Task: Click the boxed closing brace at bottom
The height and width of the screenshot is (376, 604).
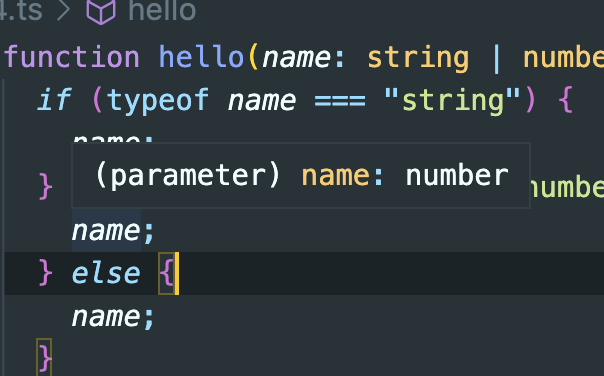Action: tap(44, 357)
